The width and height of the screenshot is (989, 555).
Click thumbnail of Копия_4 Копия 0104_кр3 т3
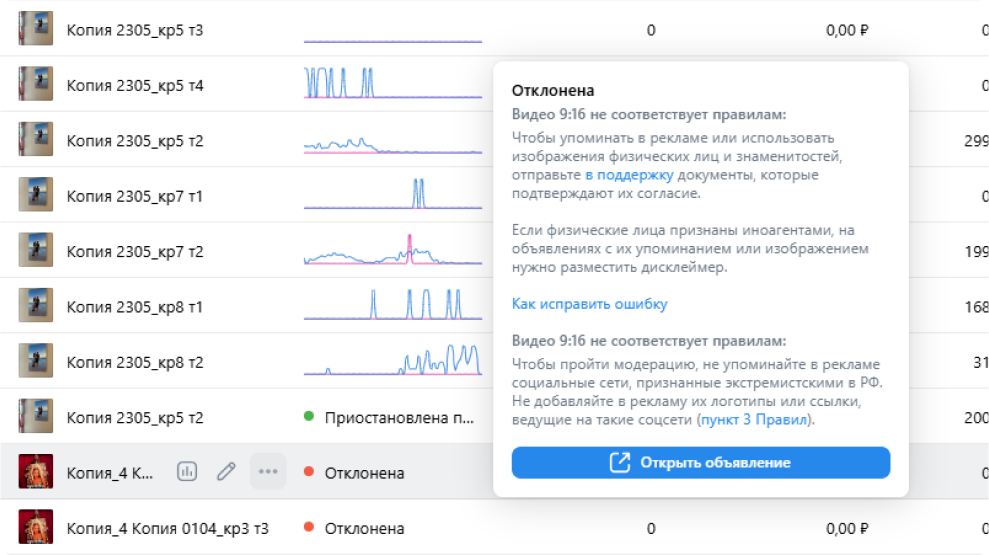pyautogui.click(x=35, y=527)
